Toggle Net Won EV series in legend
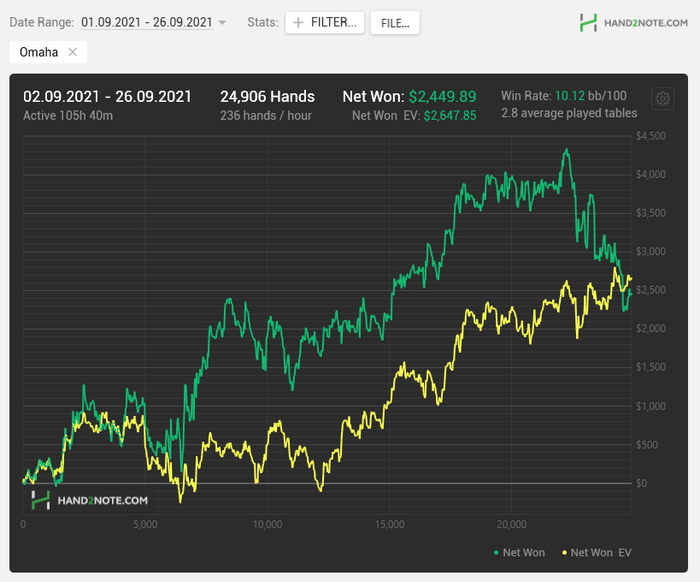 pos(596,553)
